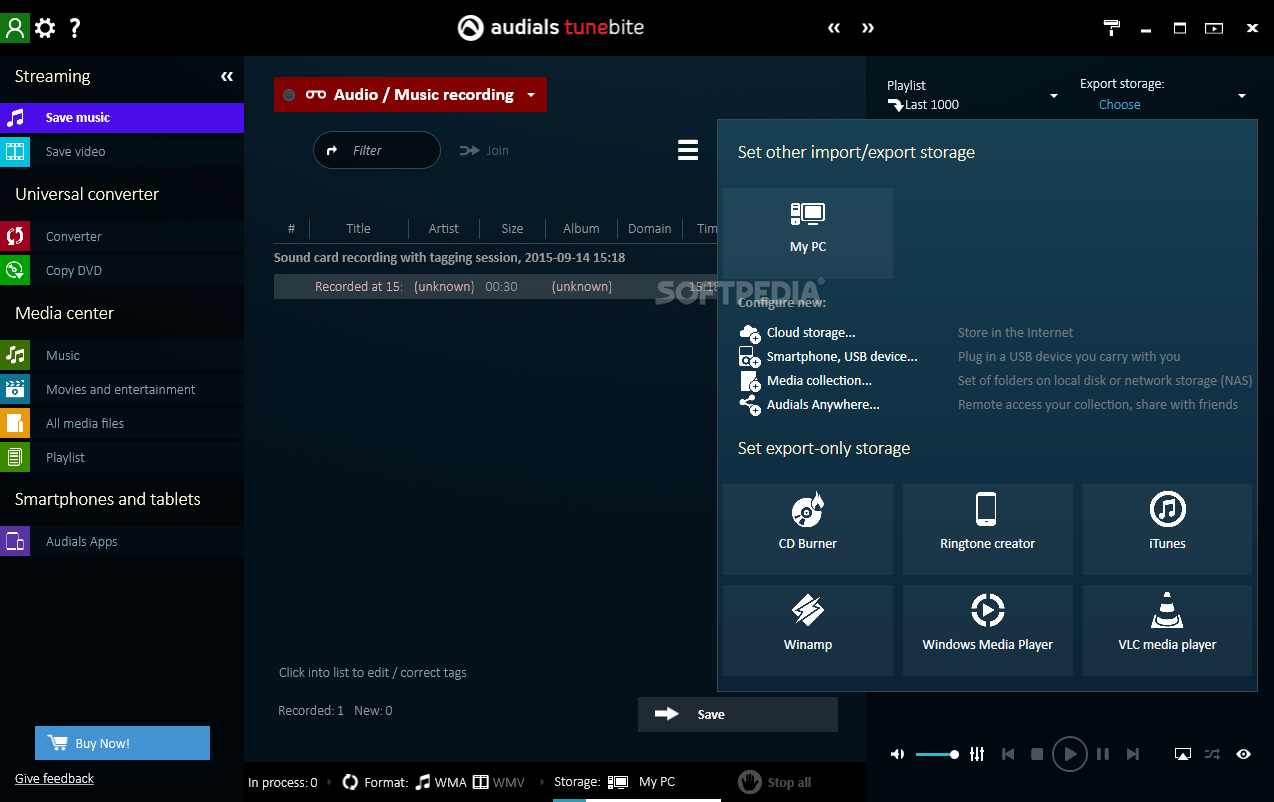Open the Give feedback link
The width and height of the screenshot is (1274, 802).
pyautogui.click(x=54, y=779)
